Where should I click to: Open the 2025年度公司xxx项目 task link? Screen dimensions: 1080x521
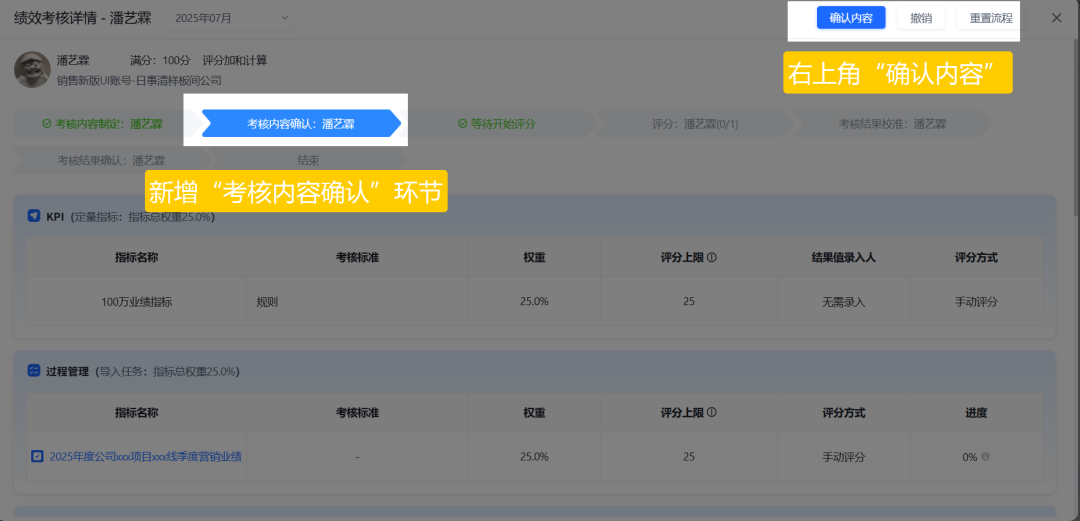146,457
